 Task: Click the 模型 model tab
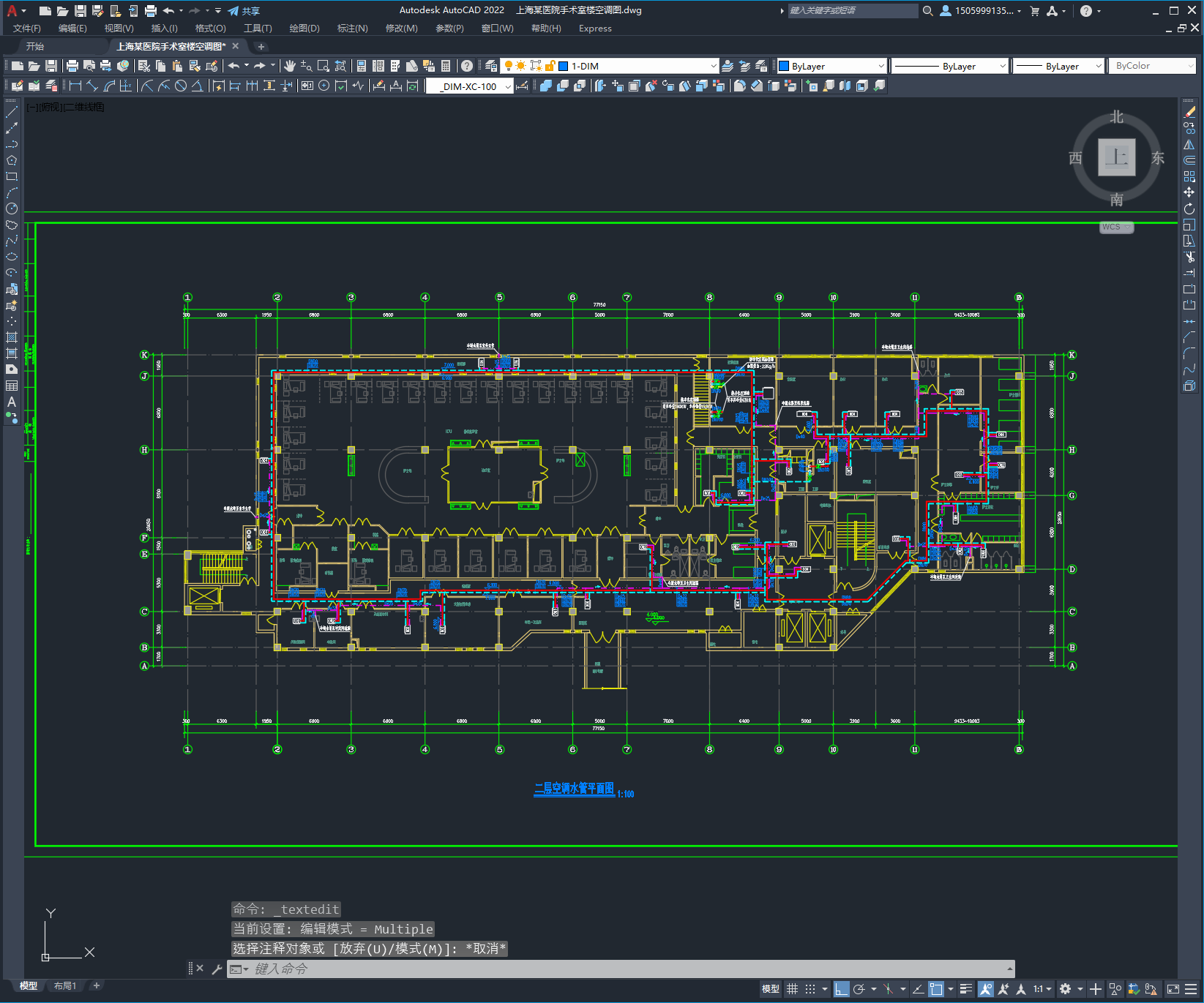click(29, 985)
